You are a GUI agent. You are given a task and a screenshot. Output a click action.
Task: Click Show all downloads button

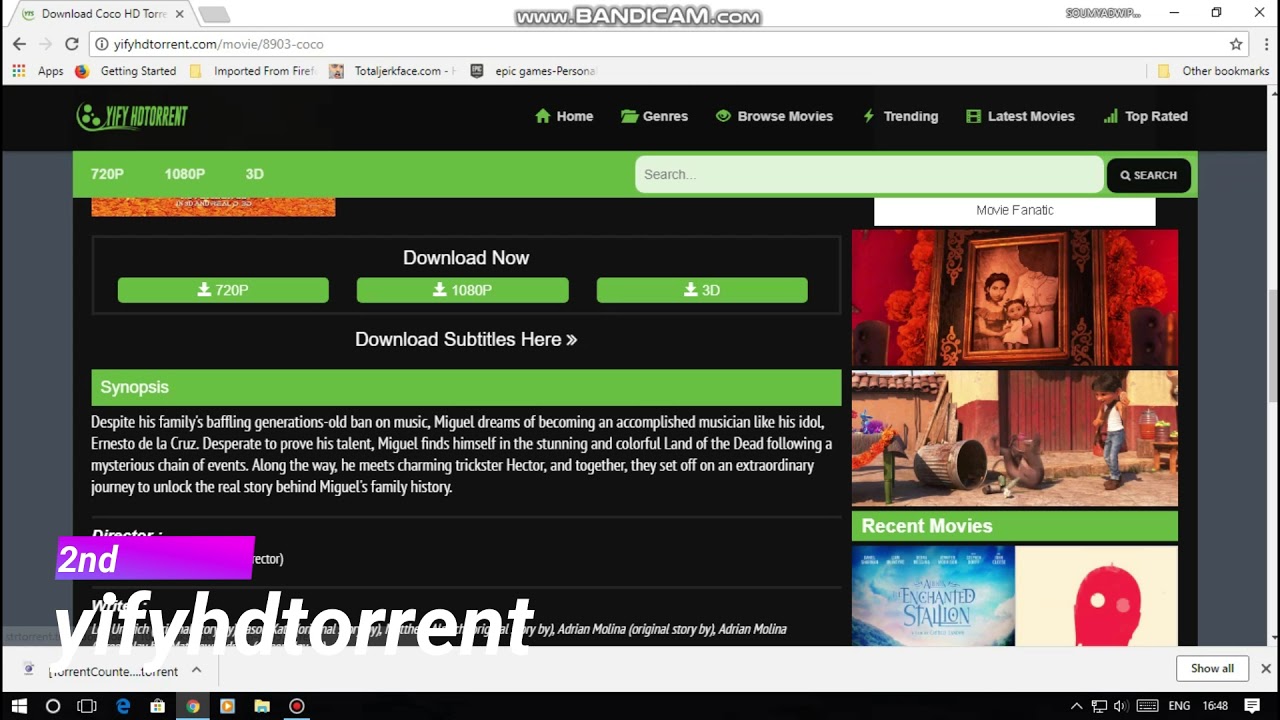[x=1212, y=668]
